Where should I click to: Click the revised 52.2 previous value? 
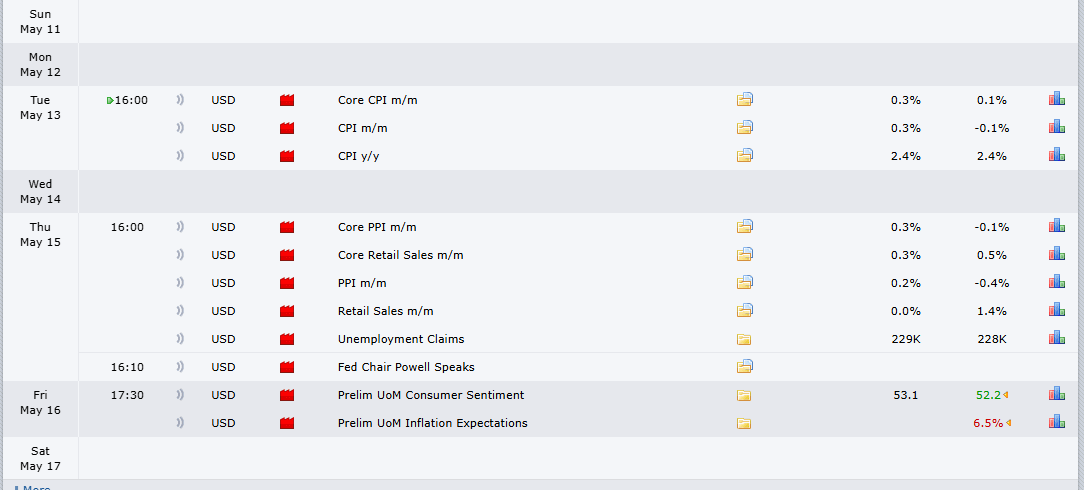(989, 395)
